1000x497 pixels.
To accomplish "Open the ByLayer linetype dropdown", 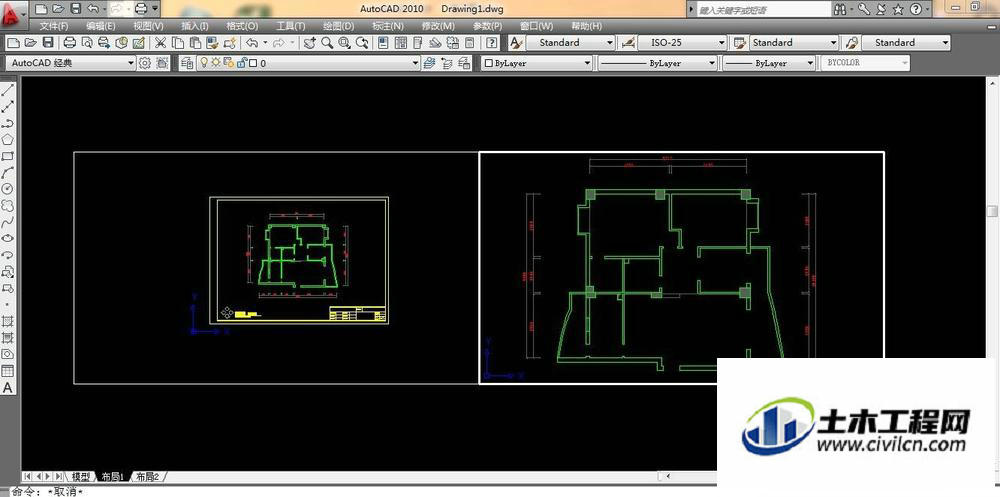I will tap(658, 63).
